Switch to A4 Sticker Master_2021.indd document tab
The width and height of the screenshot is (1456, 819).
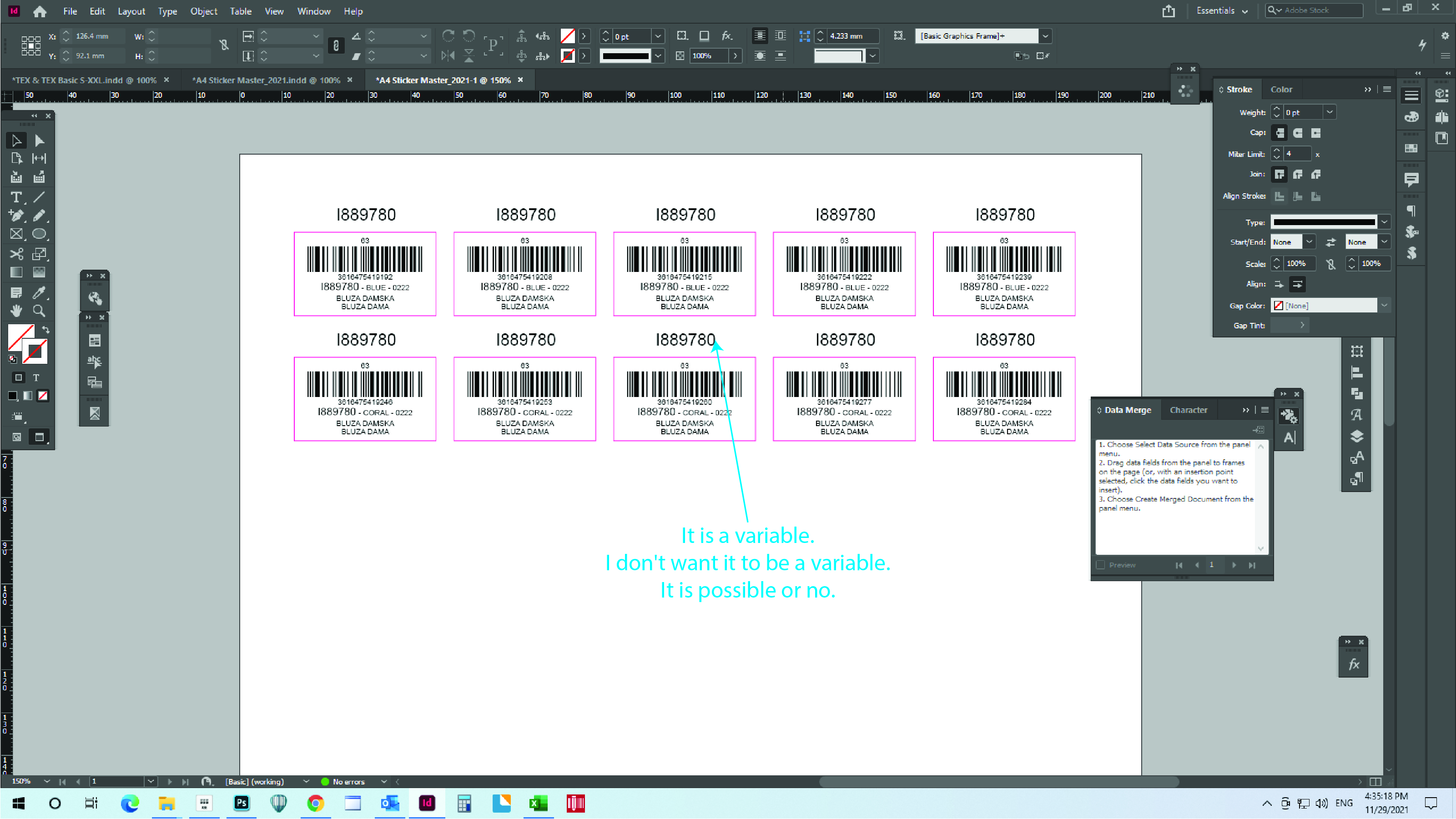click(266, 80)
